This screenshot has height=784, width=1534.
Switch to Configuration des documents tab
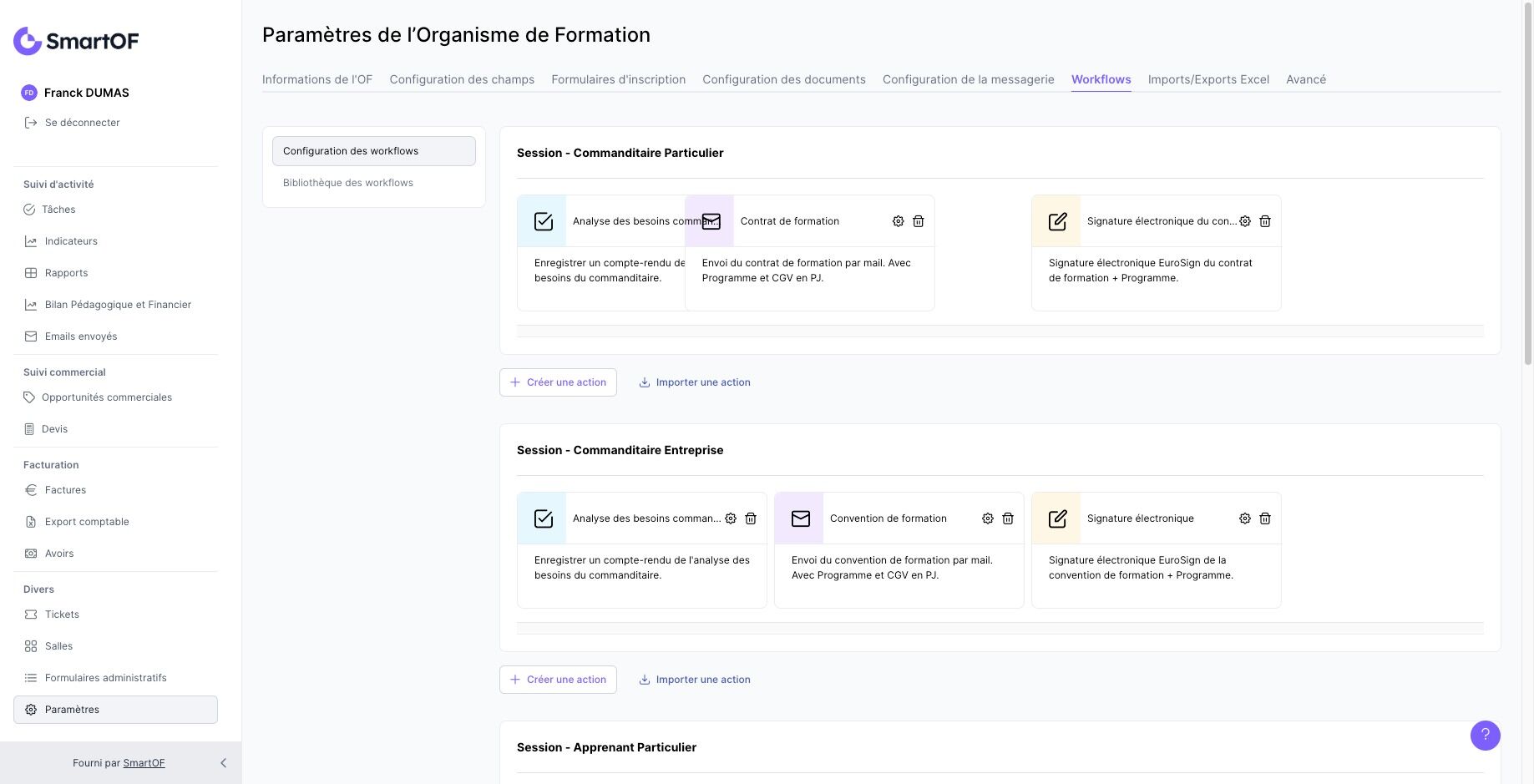point(783,79)
